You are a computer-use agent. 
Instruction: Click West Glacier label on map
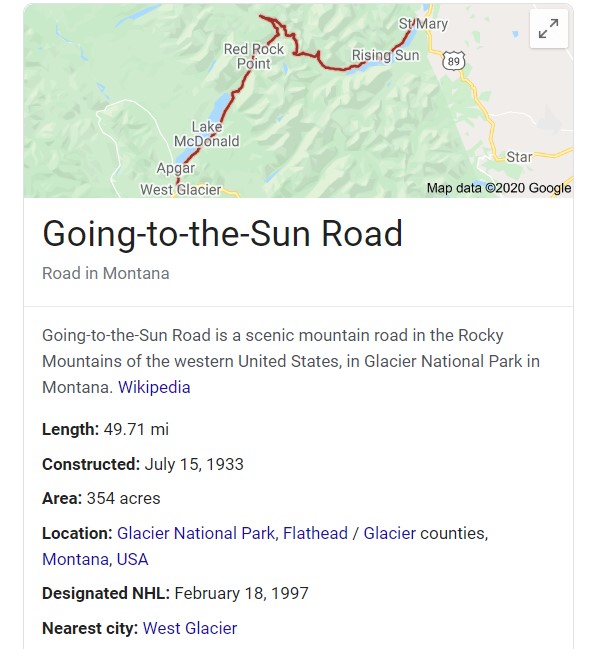[180, 190]
